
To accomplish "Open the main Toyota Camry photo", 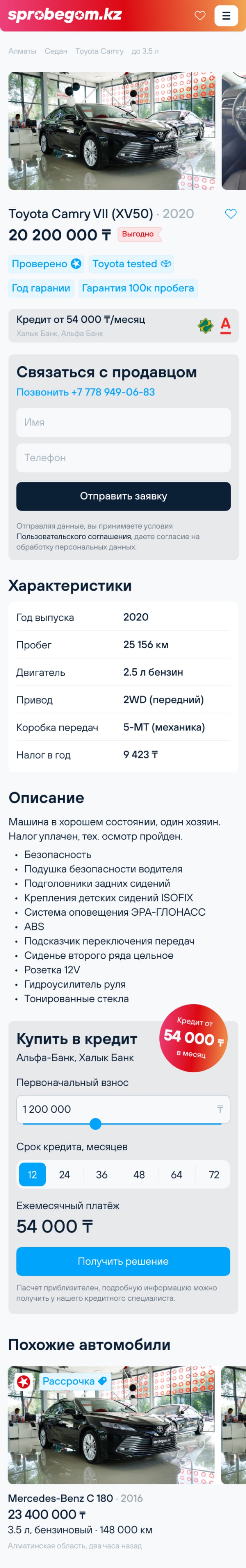I will (112, 131).
